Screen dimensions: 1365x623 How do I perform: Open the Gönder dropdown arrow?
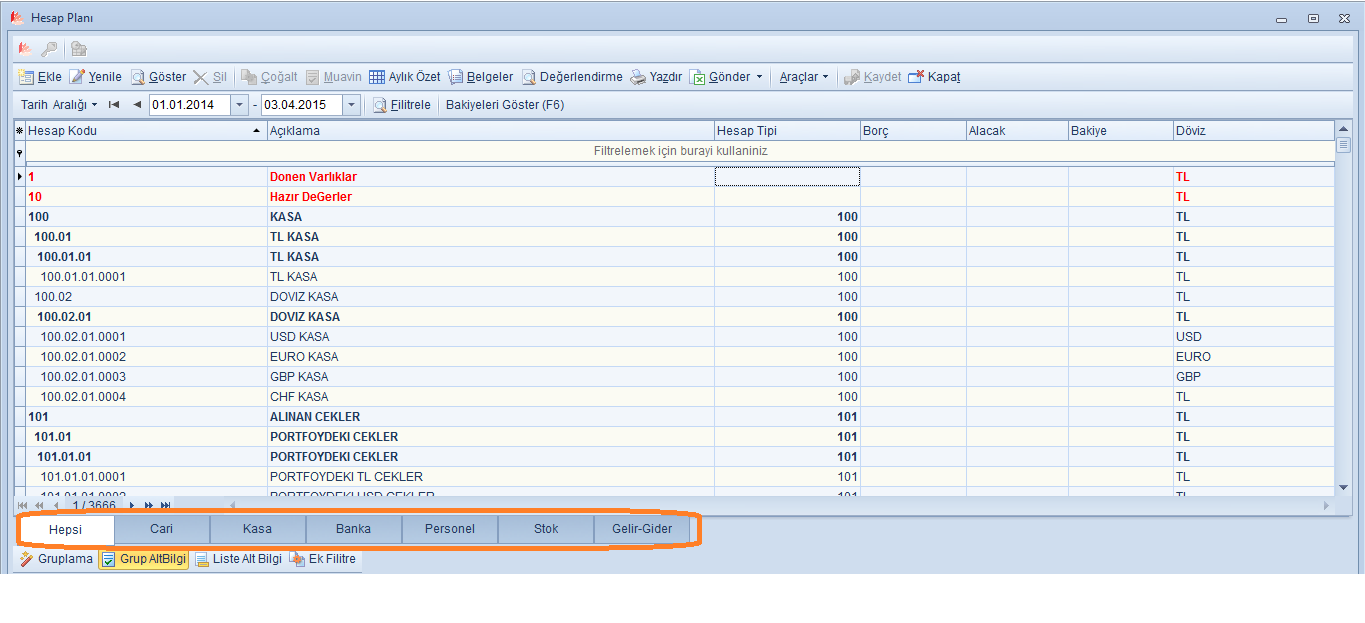click(x=759, y=77)
